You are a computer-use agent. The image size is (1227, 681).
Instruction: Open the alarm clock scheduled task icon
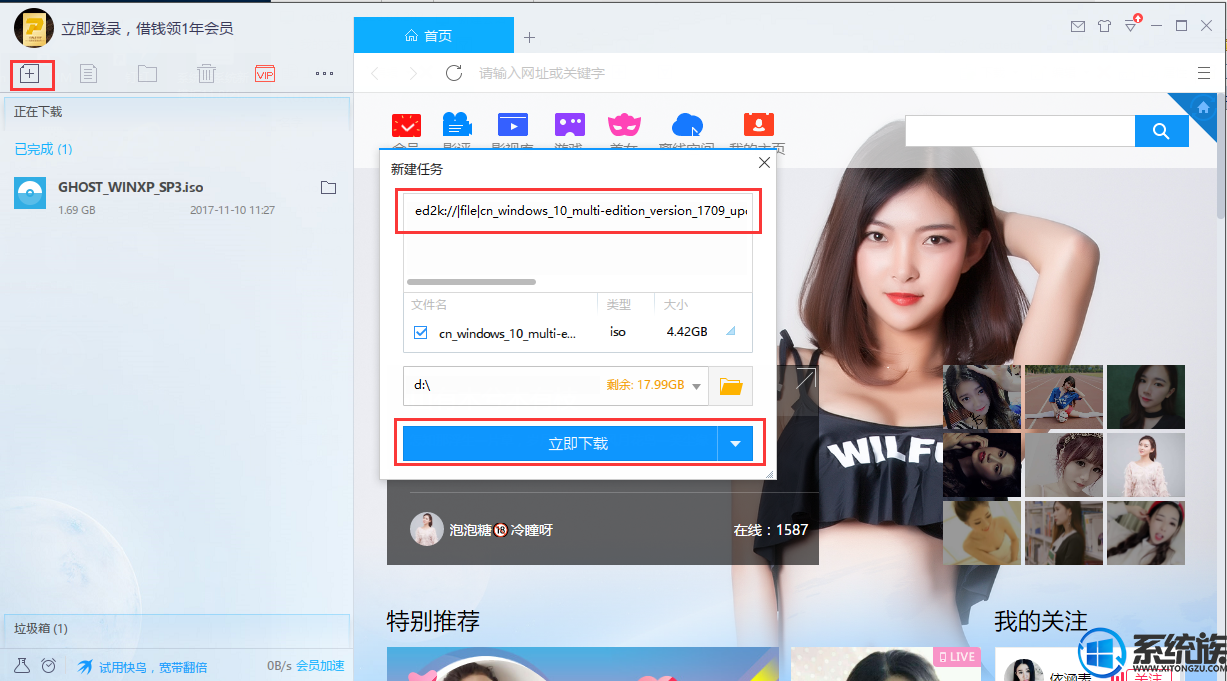[x=47, y=665]
